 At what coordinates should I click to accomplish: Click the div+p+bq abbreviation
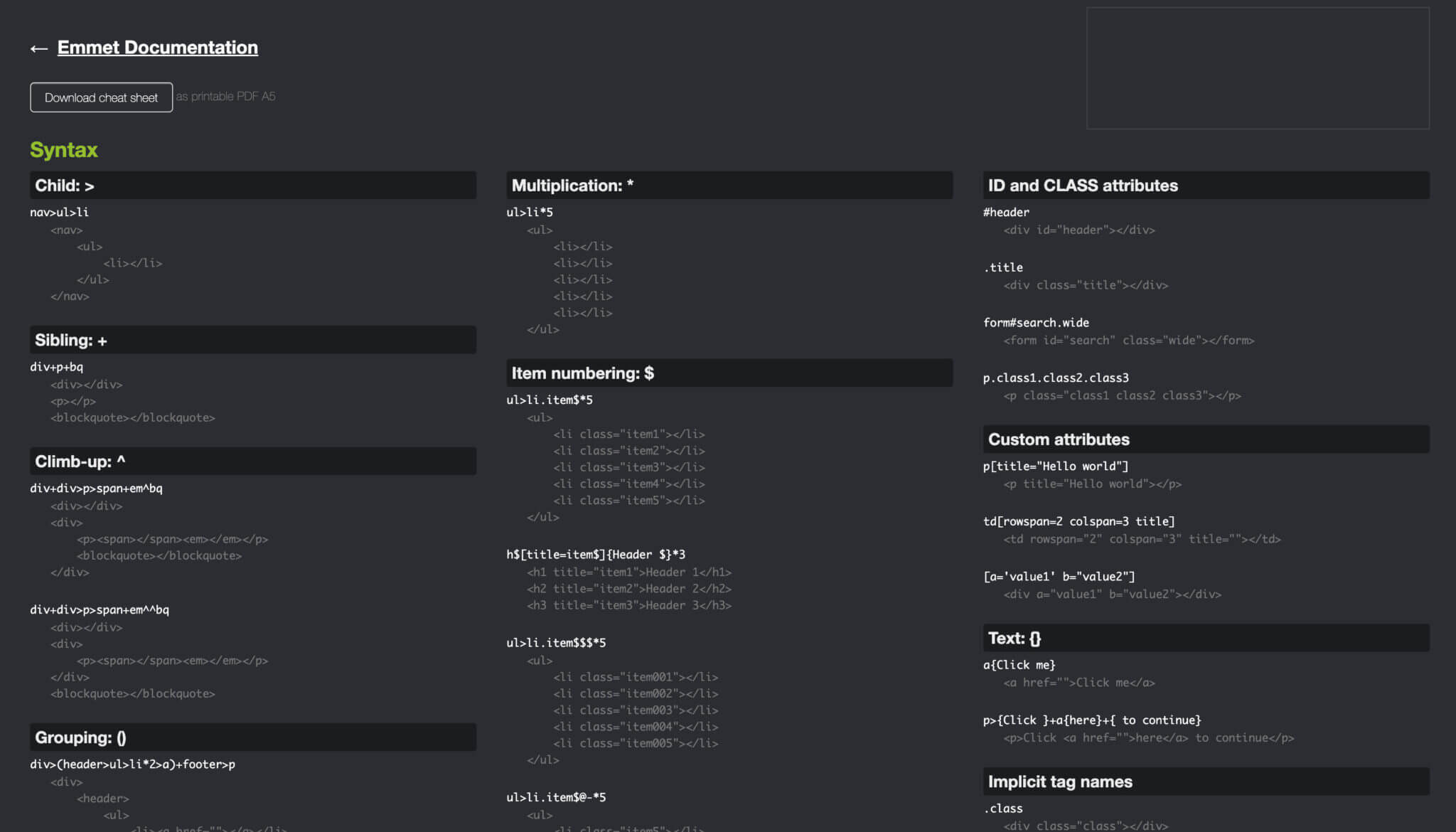[x=57, y=367]
